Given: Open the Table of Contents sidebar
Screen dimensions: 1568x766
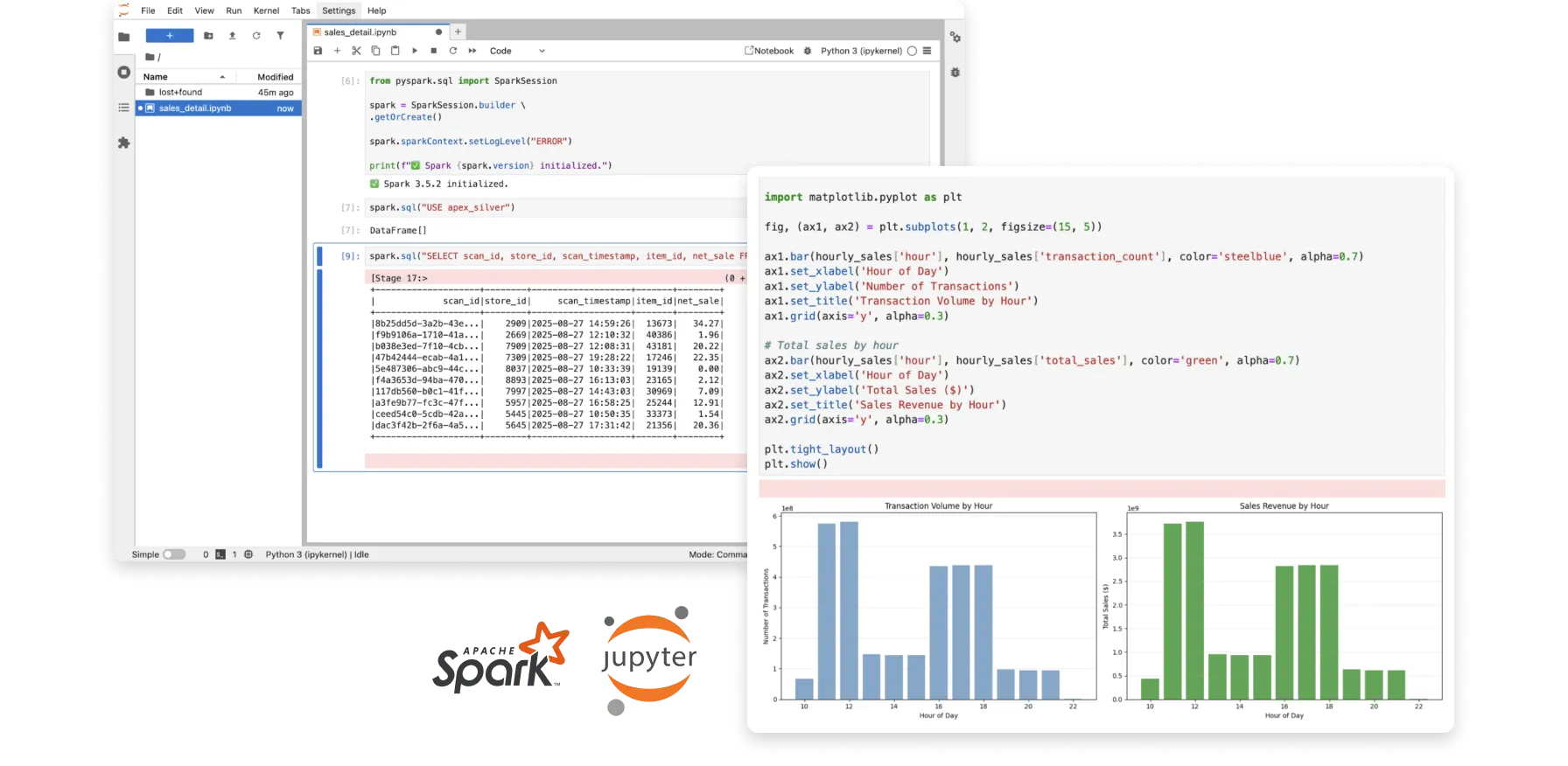Looking at the screenshot, I should coord(123,108).
